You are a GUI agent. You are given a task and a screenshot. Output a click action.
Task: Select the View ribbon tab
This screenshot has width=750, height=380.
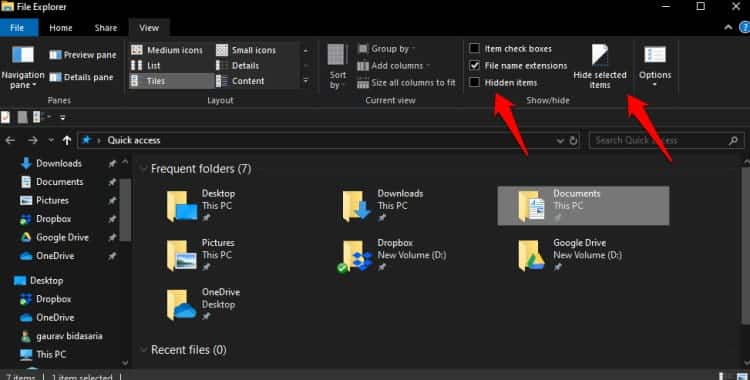(x=149, y=28)
